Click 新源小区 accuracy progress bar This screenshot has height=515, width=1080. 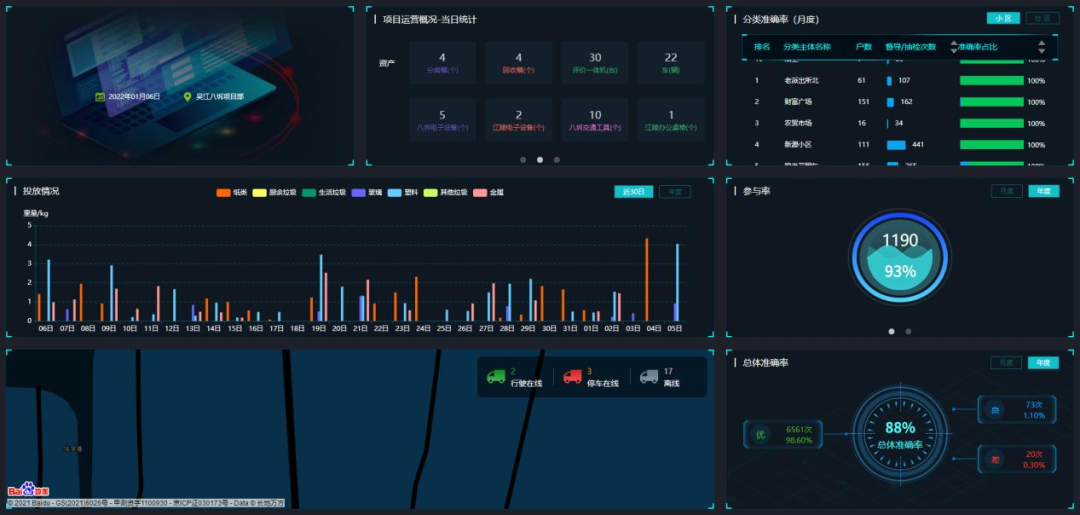pos(992,145)
